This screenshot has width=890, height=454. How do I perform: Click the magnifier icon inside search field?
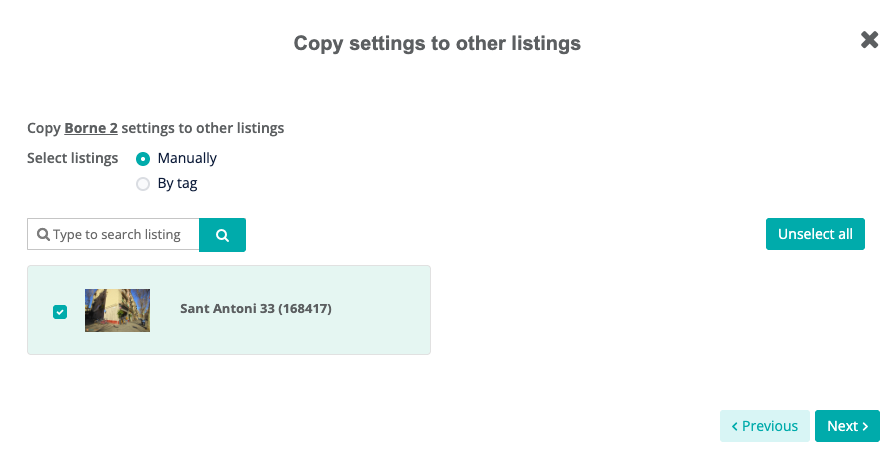pos(43,234)
